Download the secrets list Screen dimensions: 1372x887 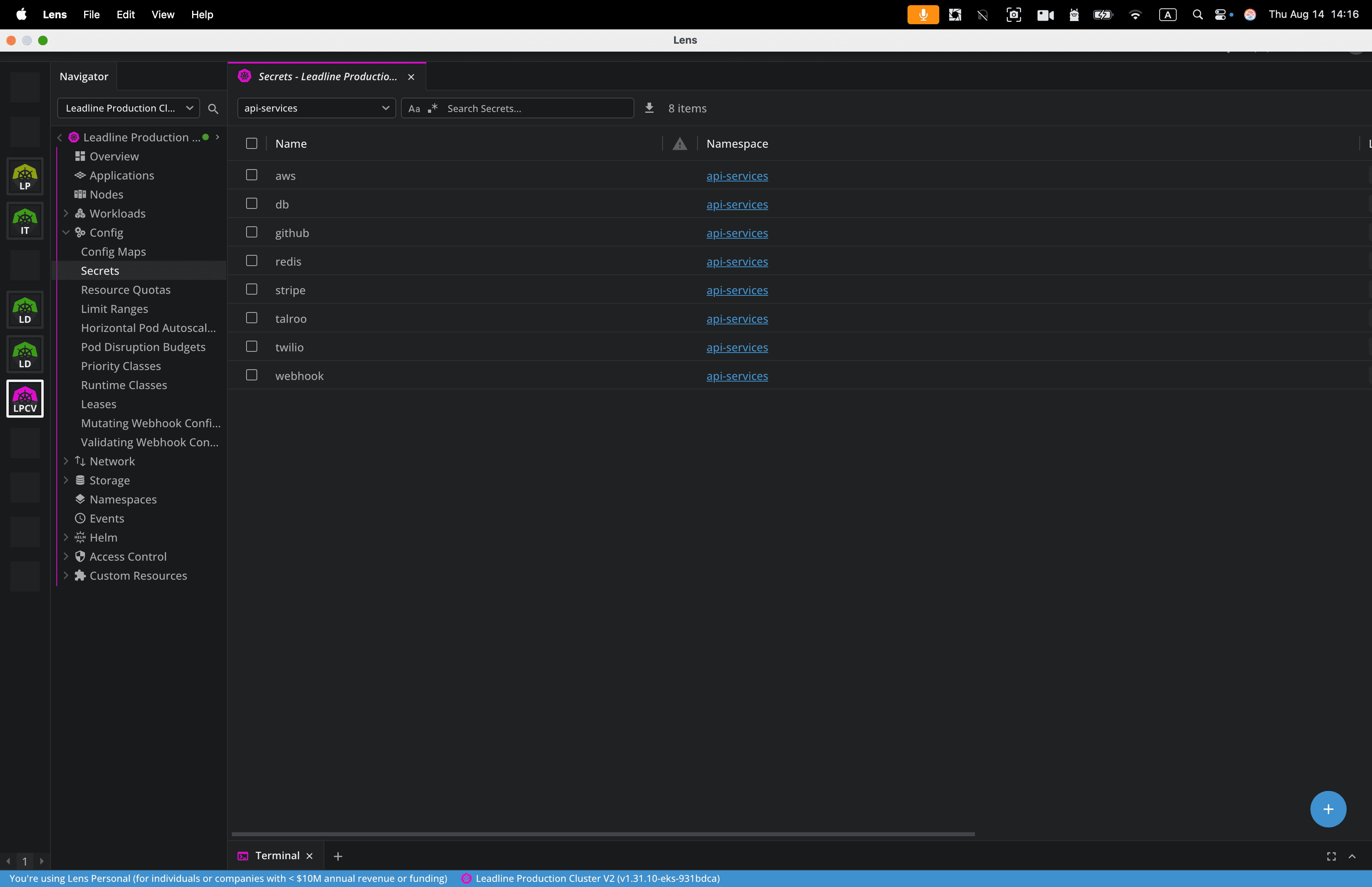[649, 108]
